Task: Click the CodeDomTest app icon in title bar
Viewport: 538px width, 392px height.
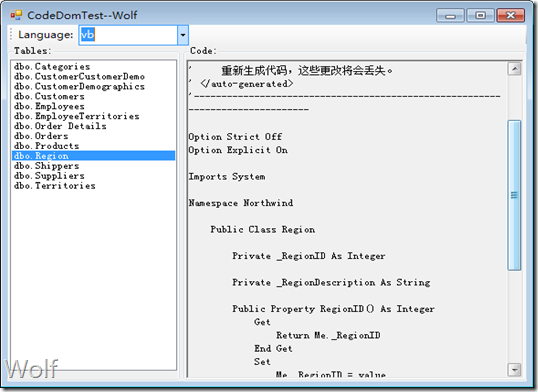Action: (x=16, y=15)
